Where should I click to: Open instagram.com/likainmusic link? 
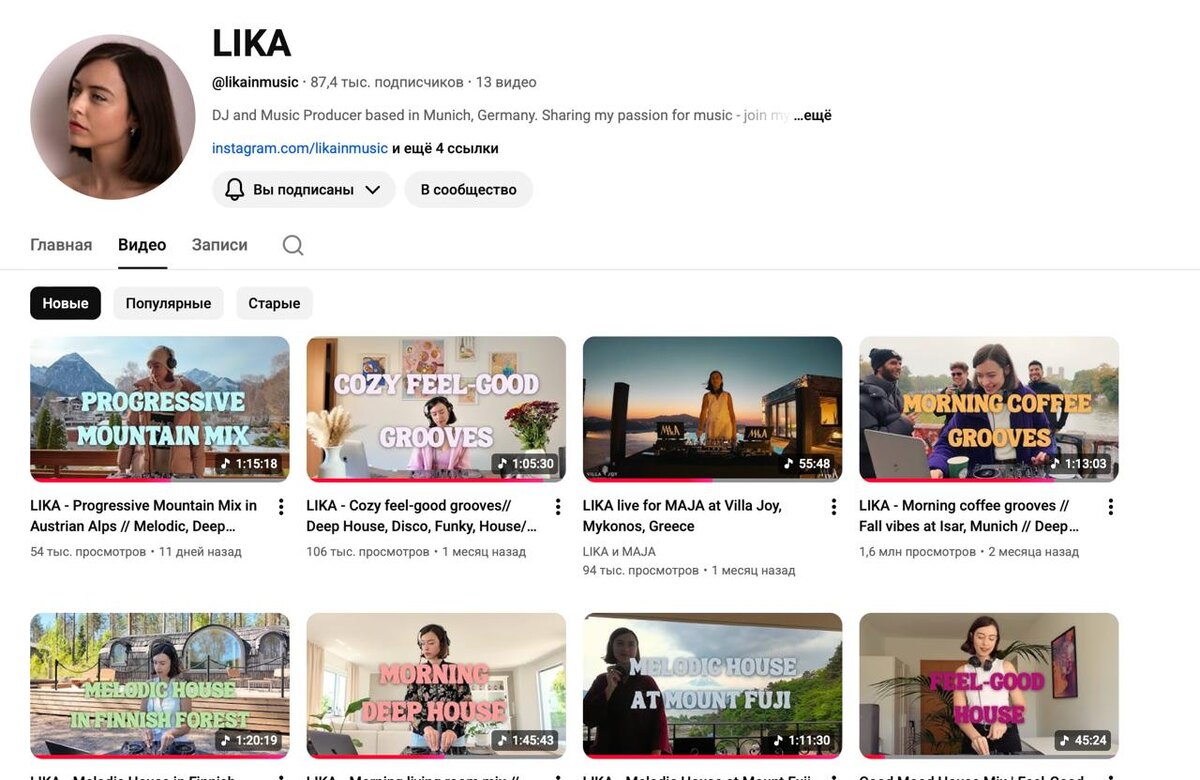[x=300, y=148]
